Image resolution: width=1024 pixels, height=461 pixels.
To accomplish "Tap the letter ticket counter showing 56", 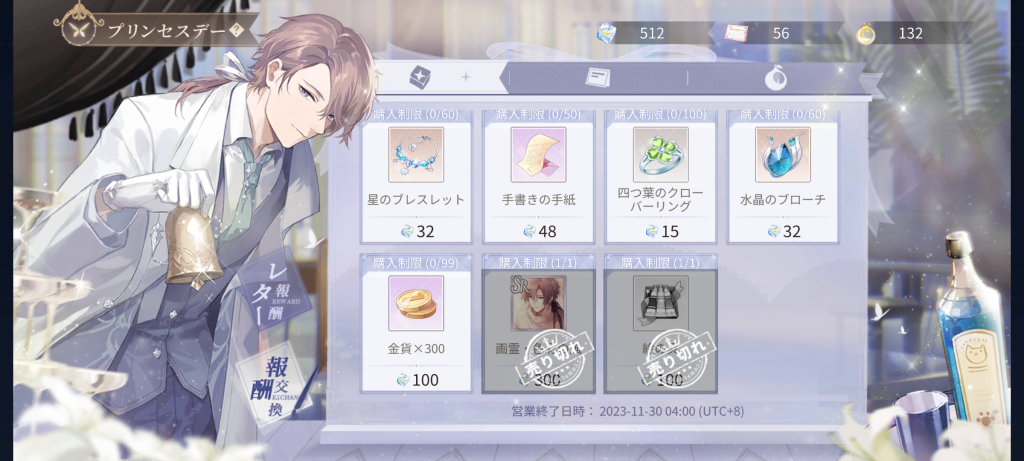I will tap(773, 33).
